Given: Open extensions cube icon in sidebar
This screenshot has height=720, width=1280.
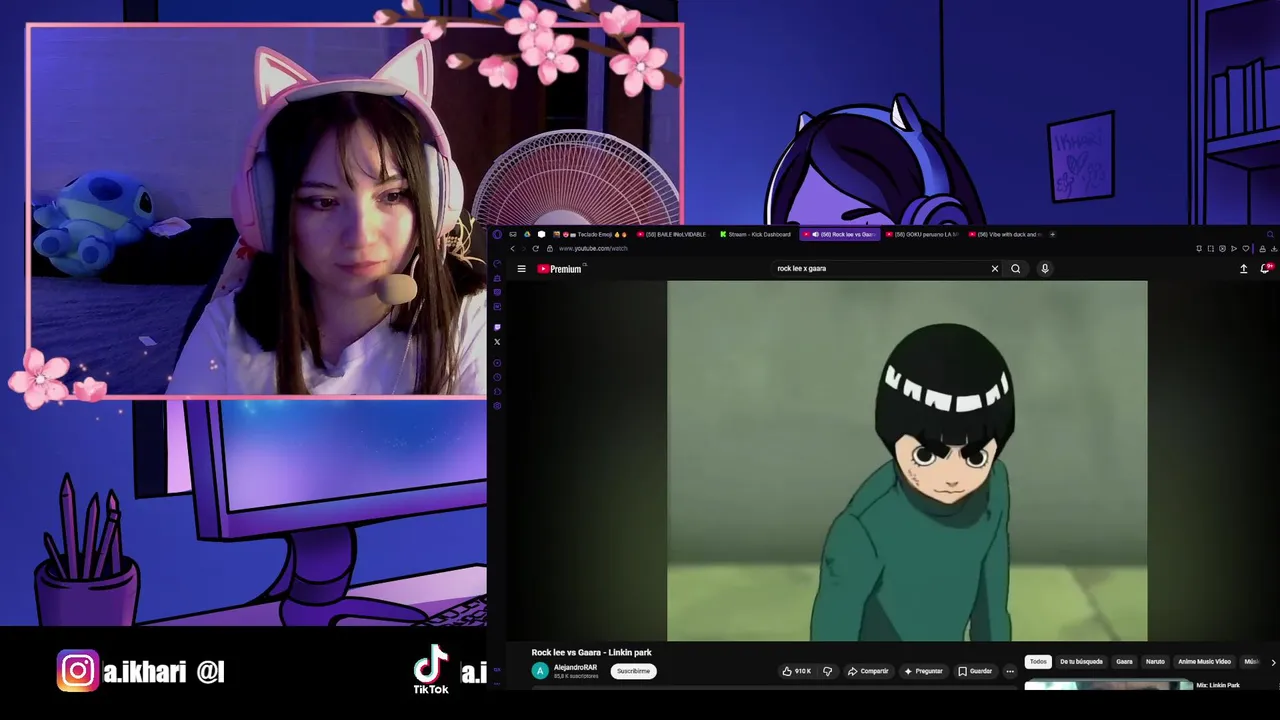Looking at the screenshot, I should coord(497,392).
